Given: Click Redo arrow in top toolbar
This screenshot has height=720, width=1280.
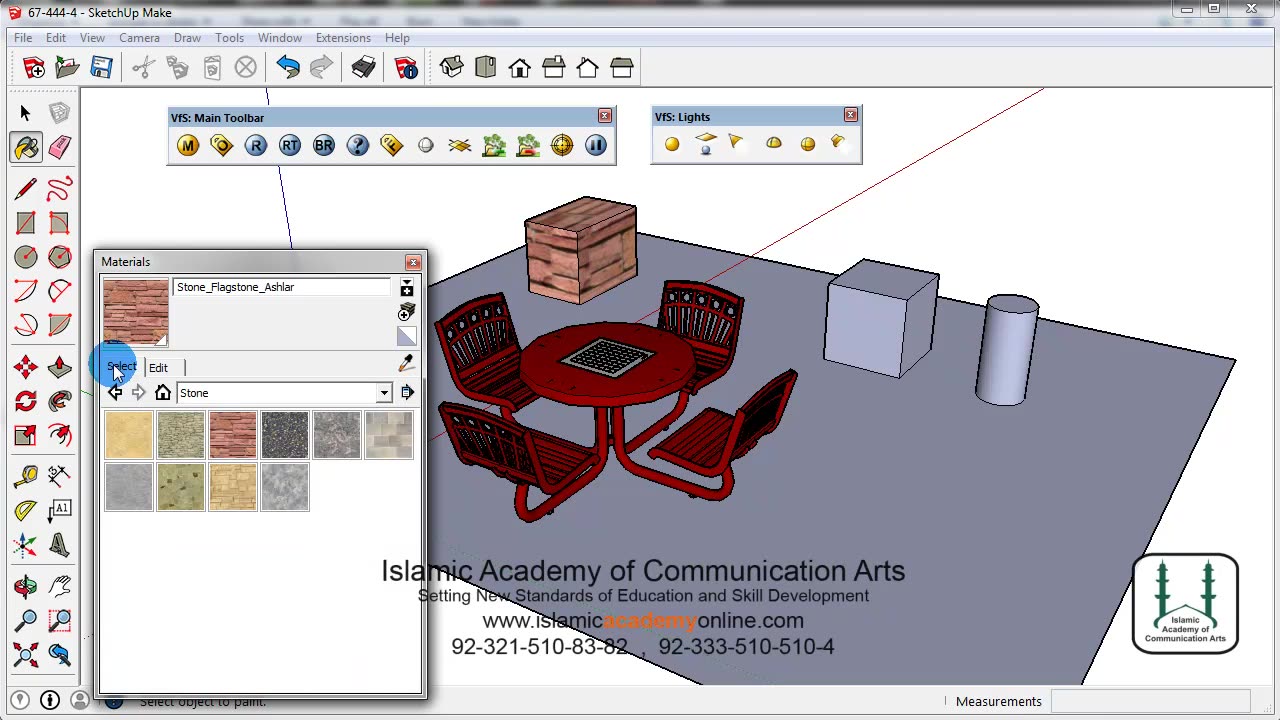Looking at the screenshot, I should tap(322, 67).
